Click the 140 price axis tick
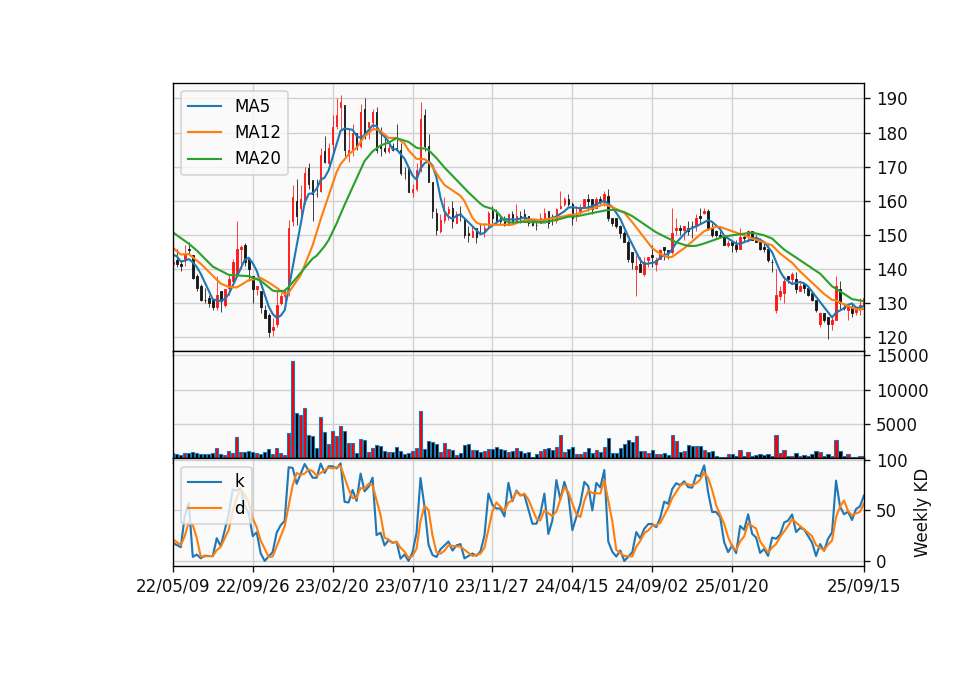Image resolution: width=960 pixels, height=690 pixels. pos(892,269)
